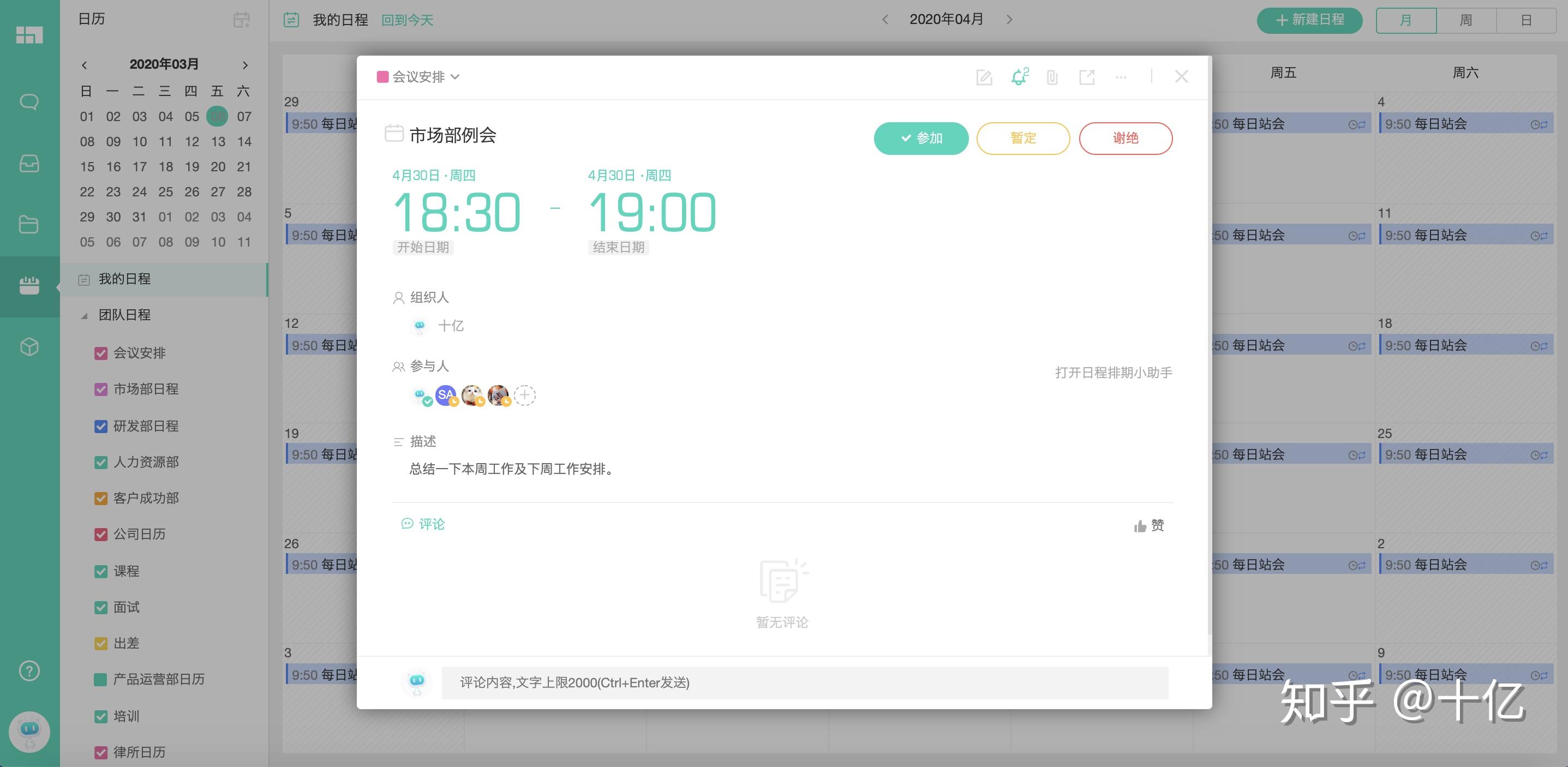Go to next month in mini calendar

[x=246, y=65]
